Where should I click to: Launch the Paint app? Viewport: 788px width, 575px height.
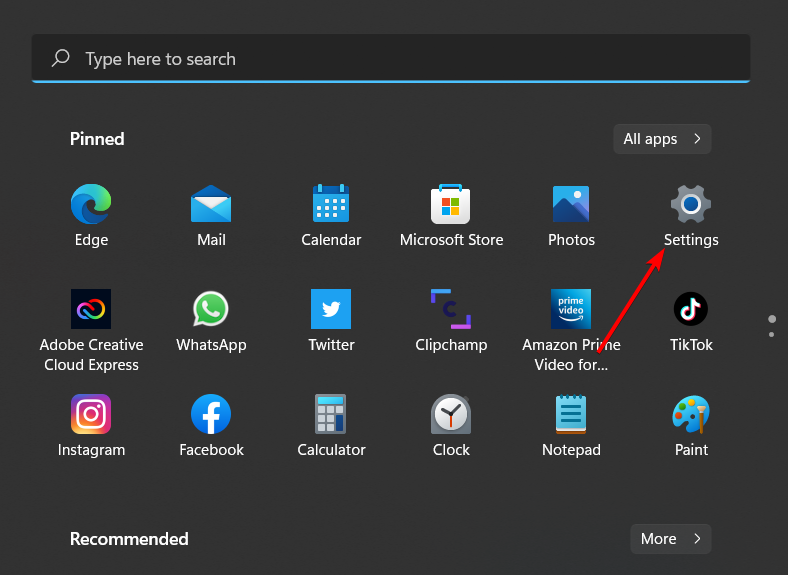pos(691,414)
